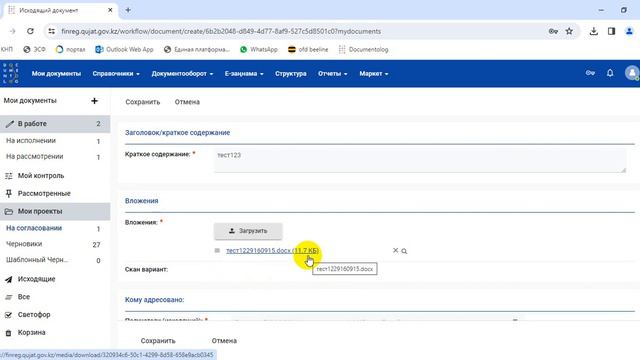
Task: Select В работе in sidebar
Action: tap(55, 124)
